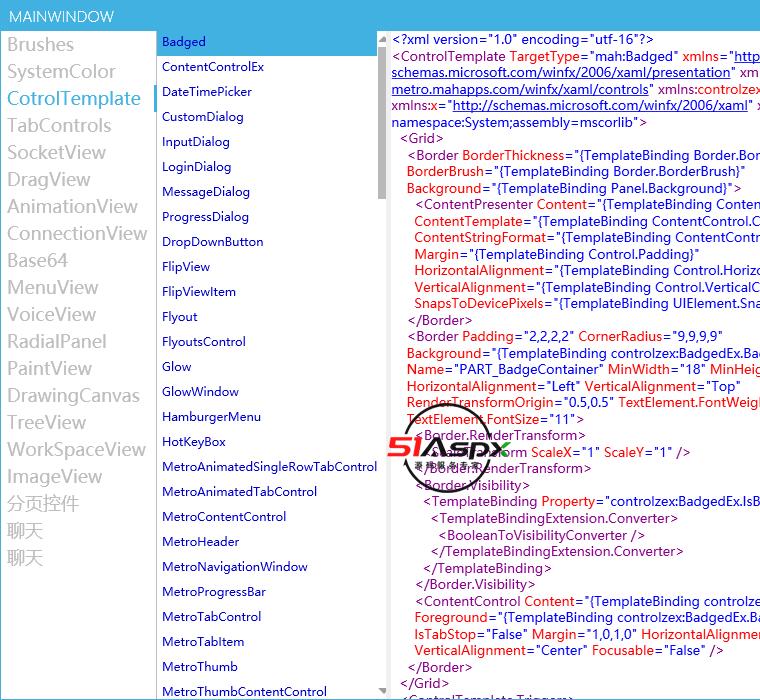Choose ContentControlEx in the list
This screenshot has height=700, width=760.
267,67
